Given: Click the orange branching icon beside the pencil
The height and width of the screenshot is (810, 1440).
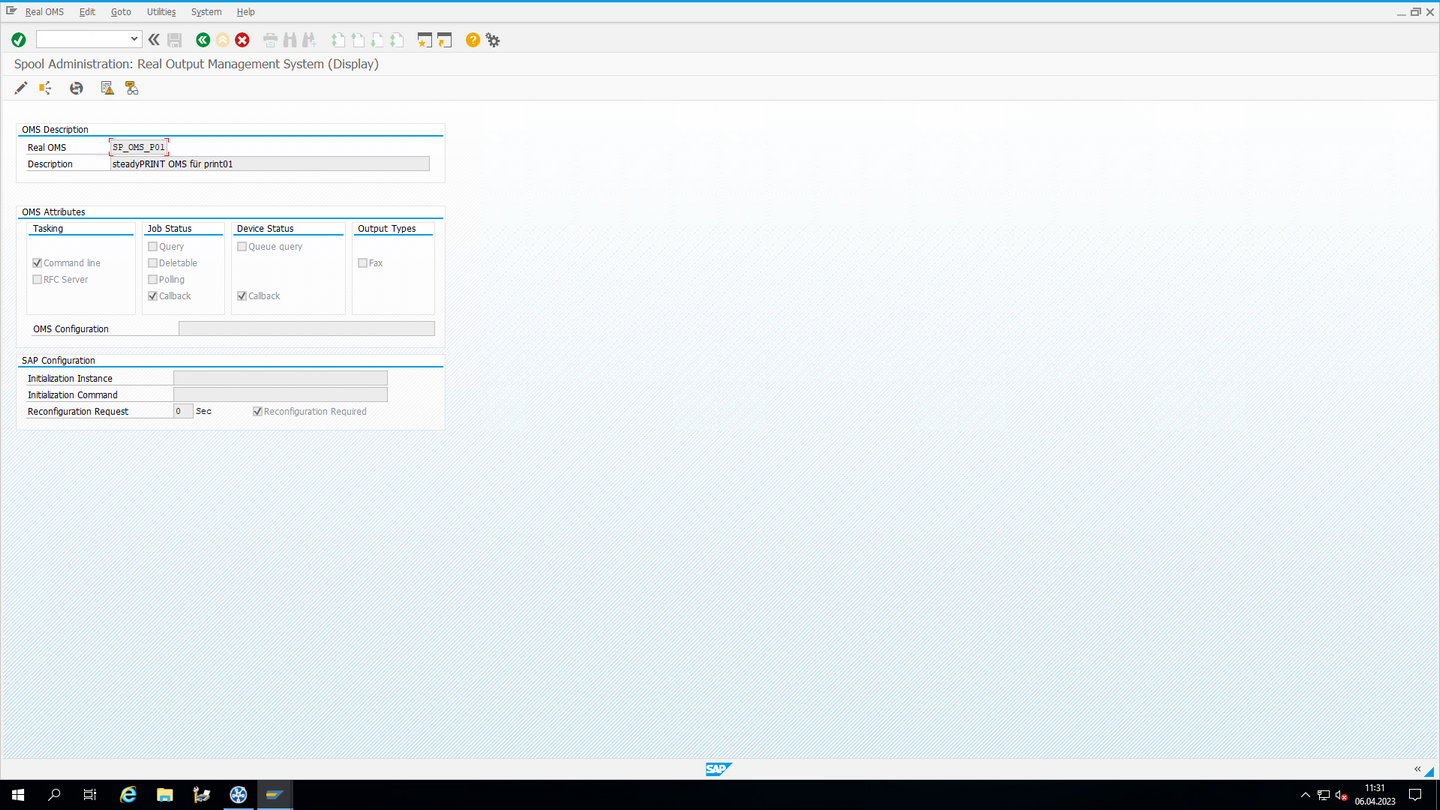Looking at the screenshot, I should click(45, 88).
